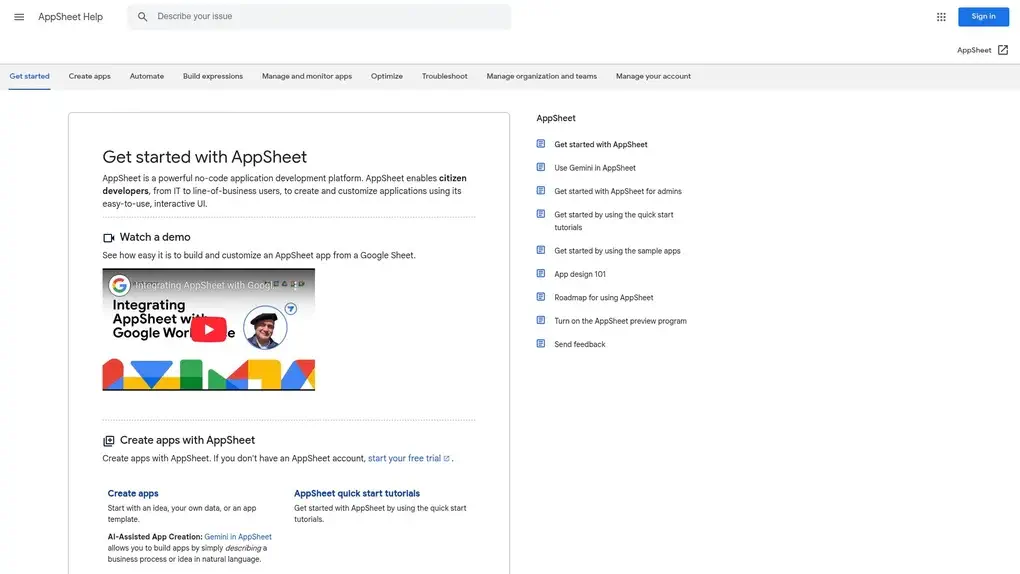Click the video title Integrating AppSheet with Google
The image size is (1020, 574).
tap(203, 285)
